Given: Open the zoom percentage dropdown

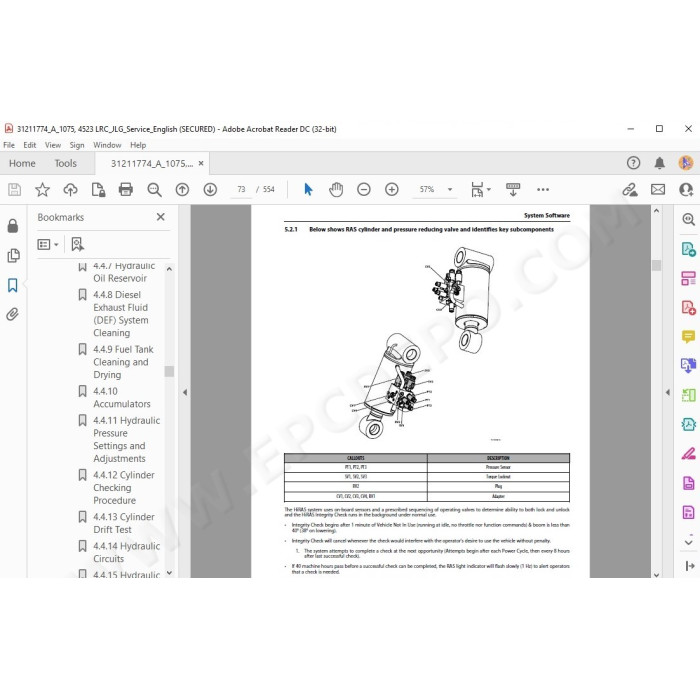Looking at the screenshot, I should click(450, 190).
